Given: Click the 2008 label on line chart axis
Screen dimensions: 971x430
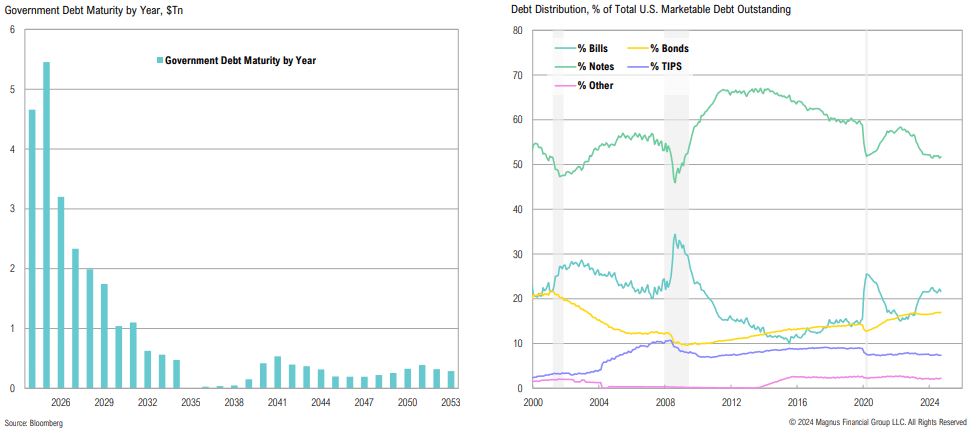Looking at the screenshot, I should coord(665,401).
